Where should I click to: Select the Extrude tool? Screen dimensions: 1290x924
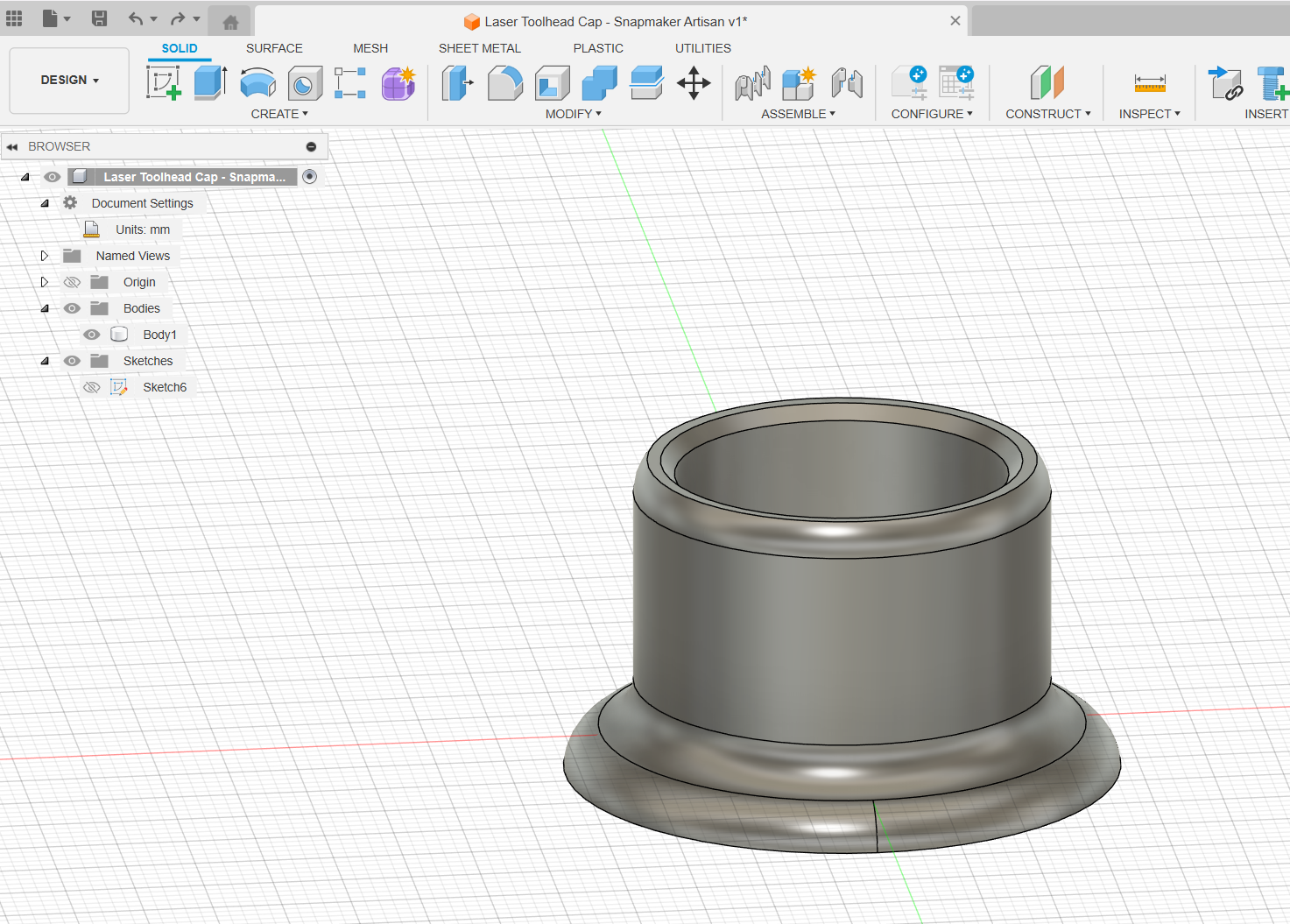tap(210, 83)
